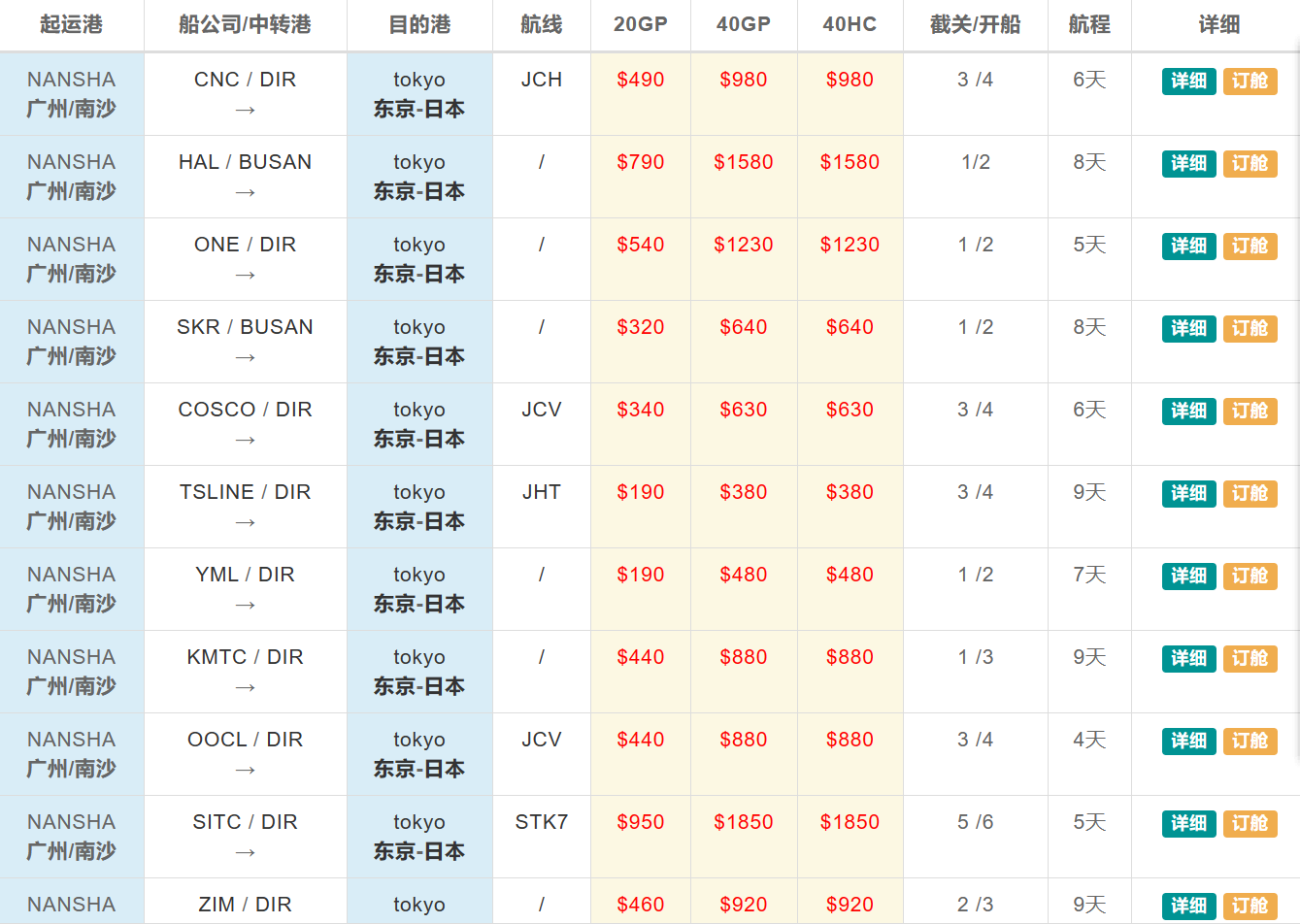This screenshot has width=1300, height=924.
Task: Click the arrow under HAL / BUSAN
Action: pos(245,190)
